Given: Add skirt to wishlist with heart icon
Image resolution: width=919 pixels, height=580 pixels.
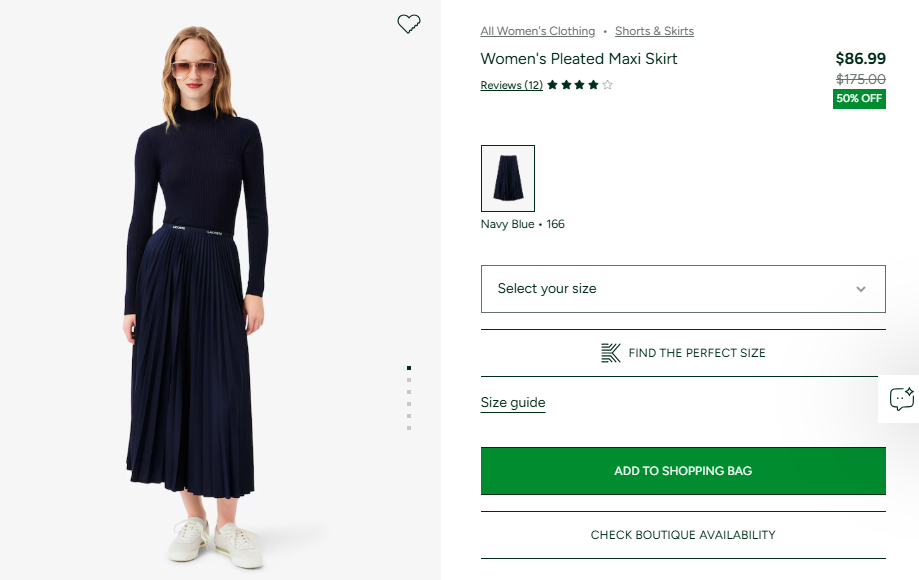Looking at the screenshot, I should pyautogui.click(x=409, y=24).
